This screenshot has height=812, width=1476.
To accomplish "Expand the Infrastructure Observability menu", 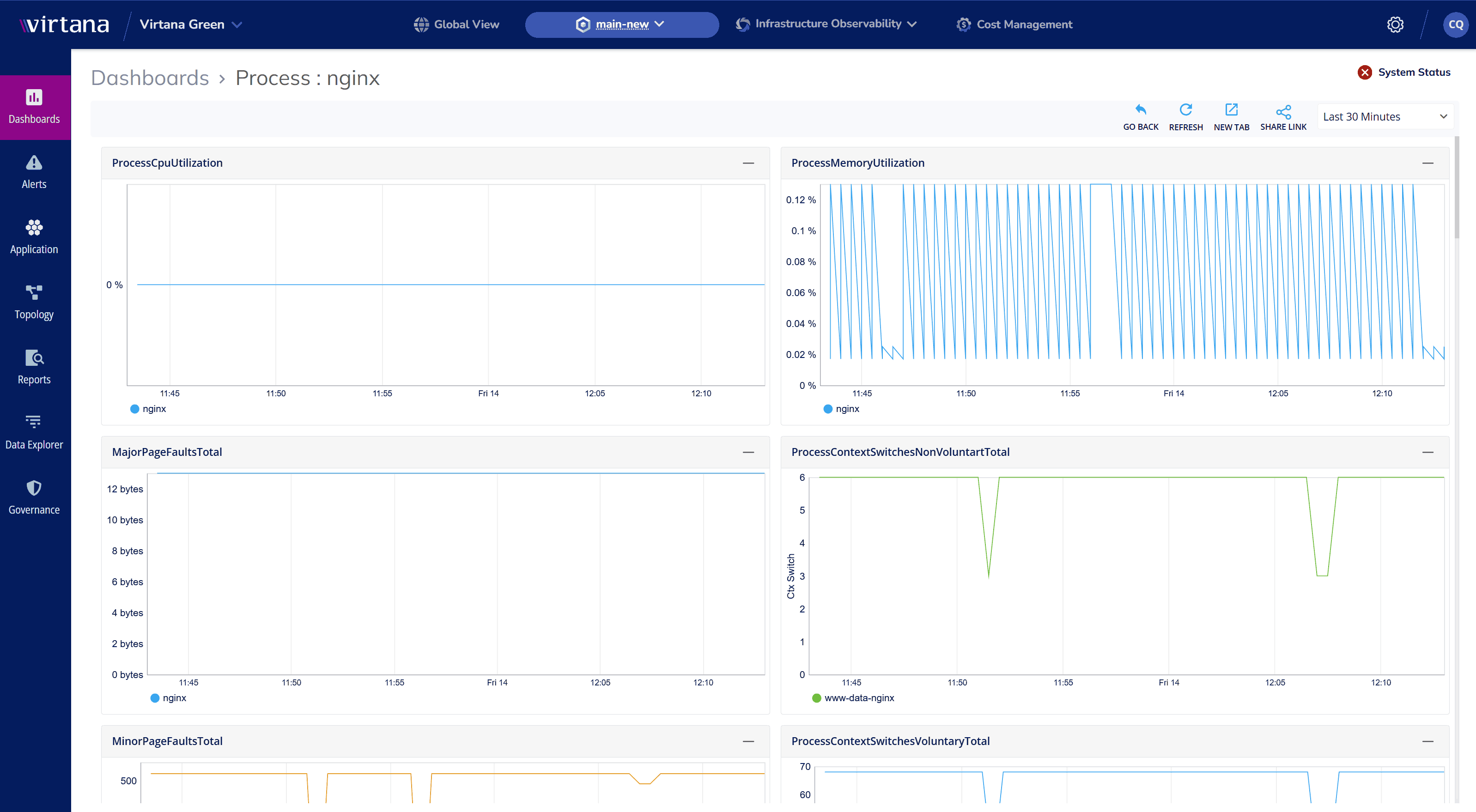I will click(x=826, y=24).
